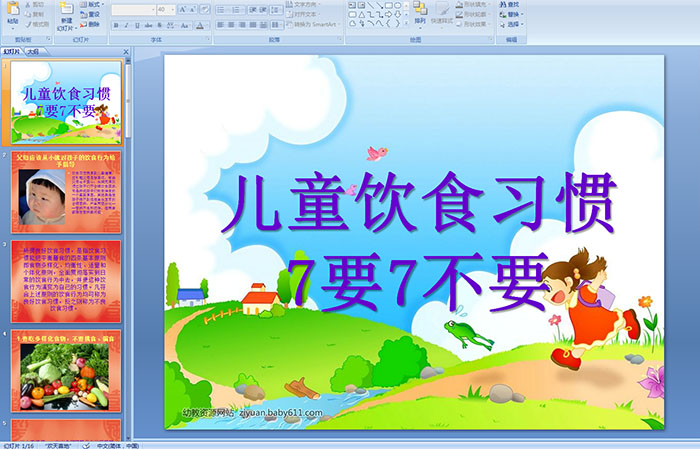
Task: Select the Rectangle shape in gallery
Action: [x=388, y=5]
